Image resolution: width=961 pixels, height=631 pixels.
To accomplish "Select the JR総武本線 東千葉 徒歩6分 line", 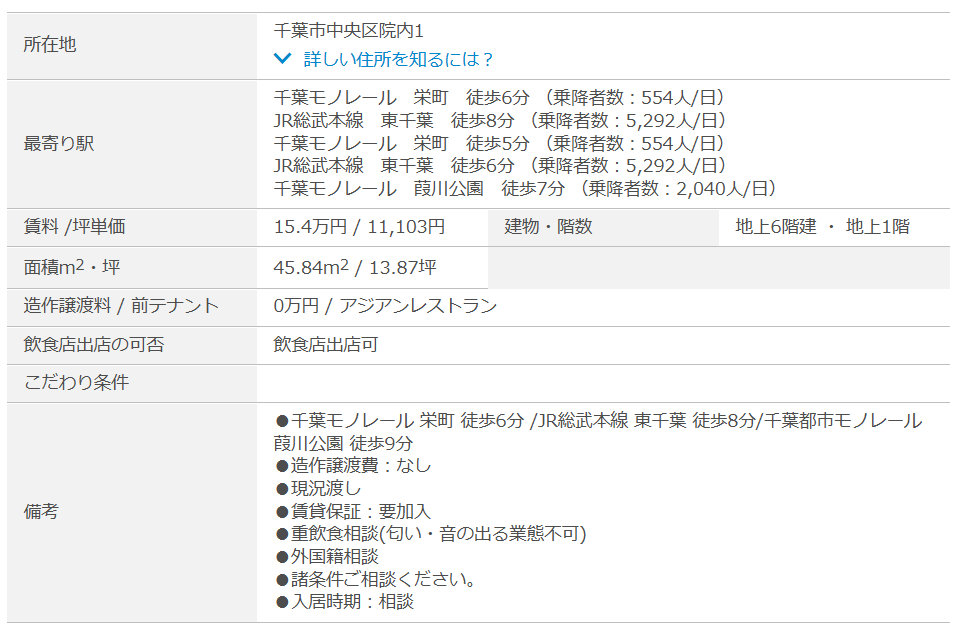I will [x=500, y=165].
